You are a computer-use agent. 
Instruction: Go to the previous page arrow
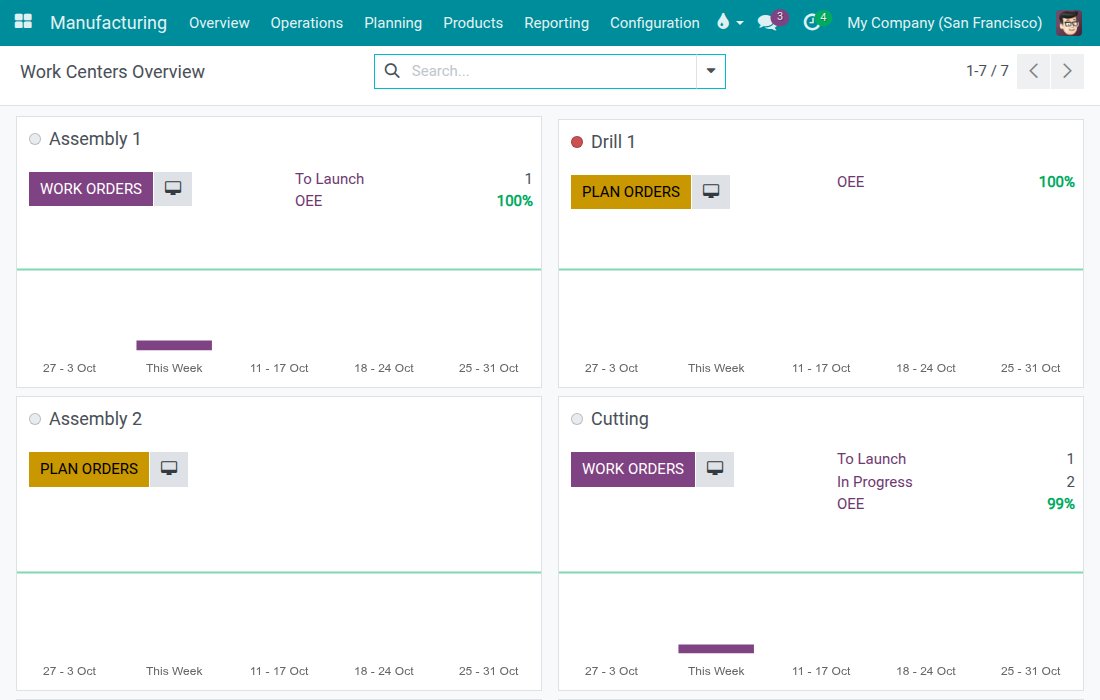point(1033,71)
